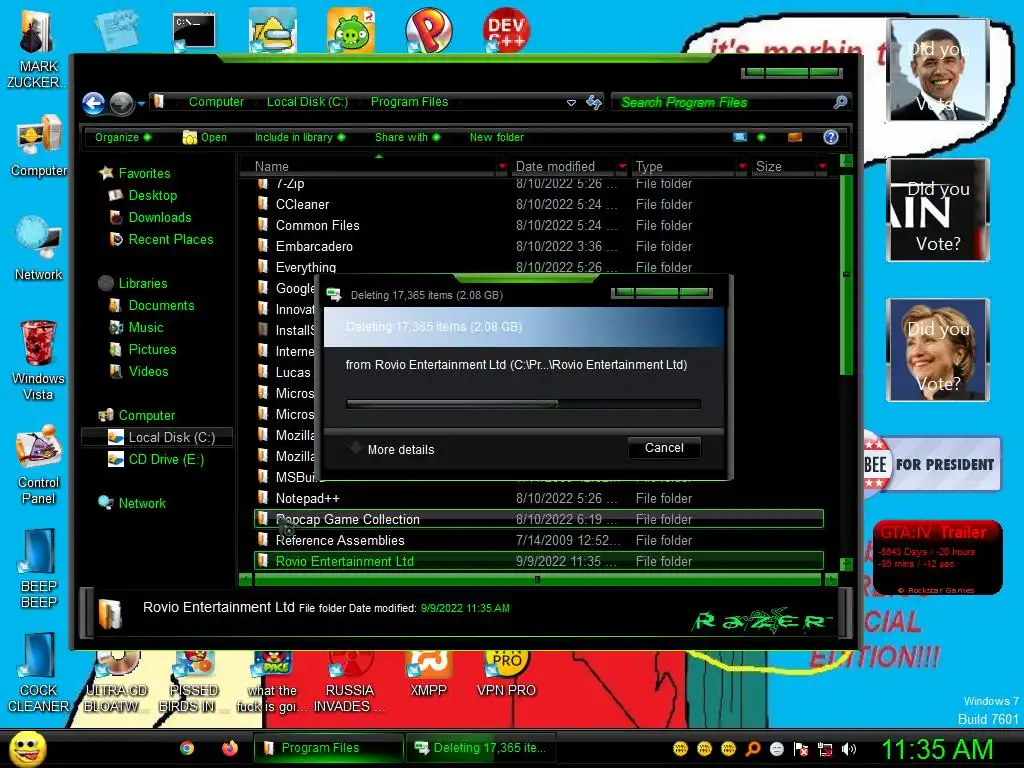
Task: Launch Firefox from the taskbar
Action: (x=230, y=748)
